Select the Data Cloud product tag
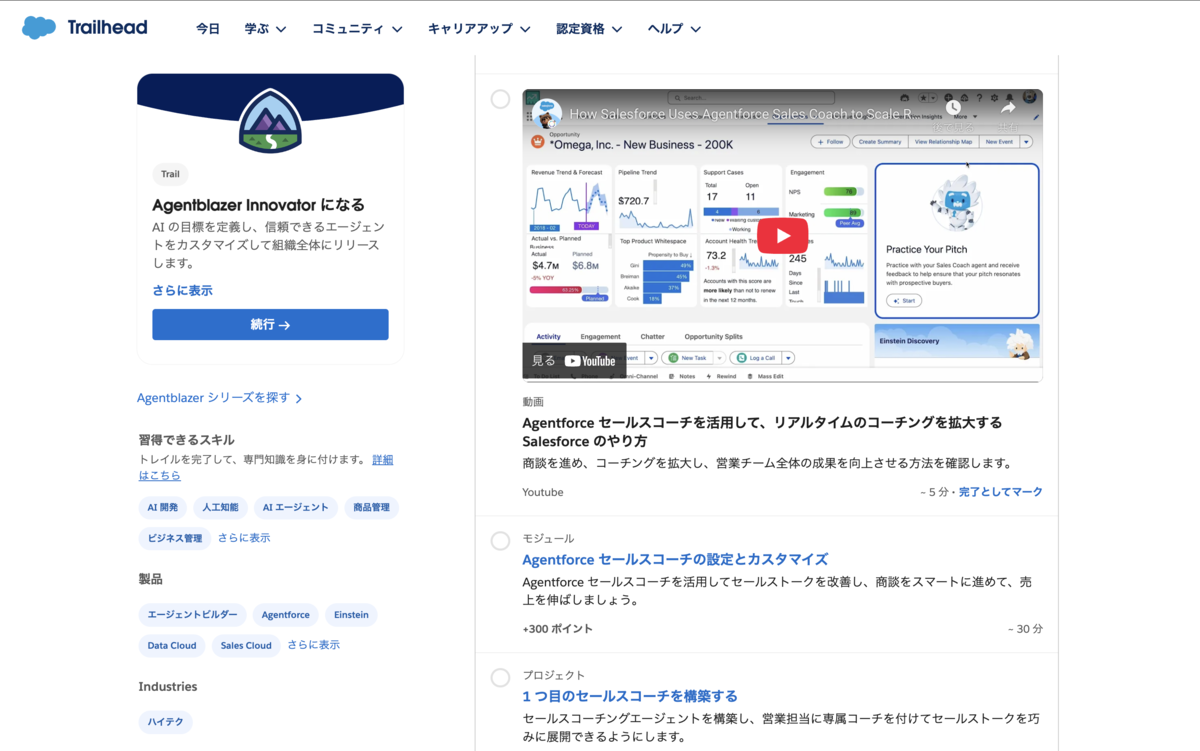The width and height of the screenshot is (1200, 751). click(x=172, y=645)
